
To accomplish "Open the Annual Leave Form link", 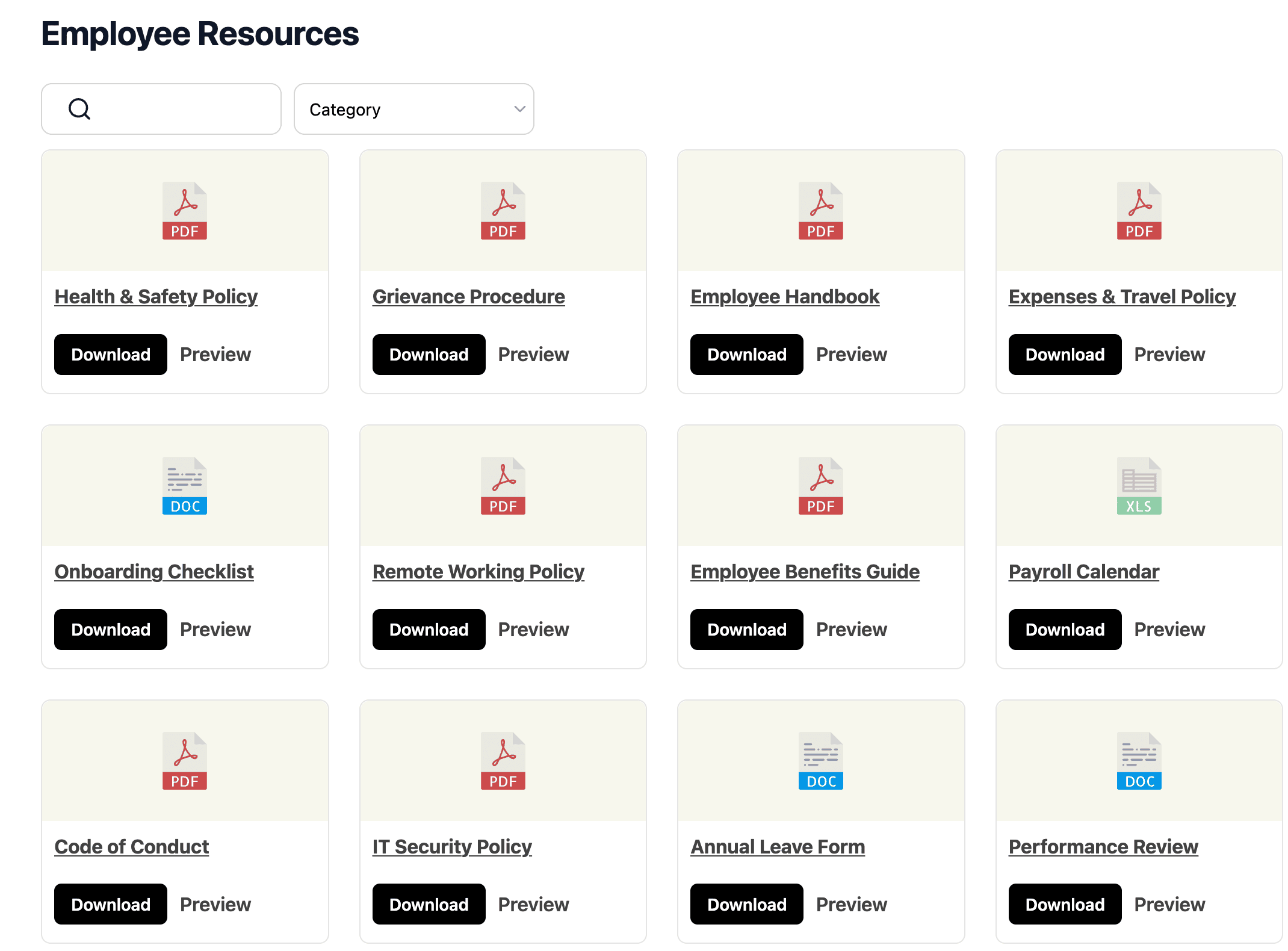I will 778,847.
